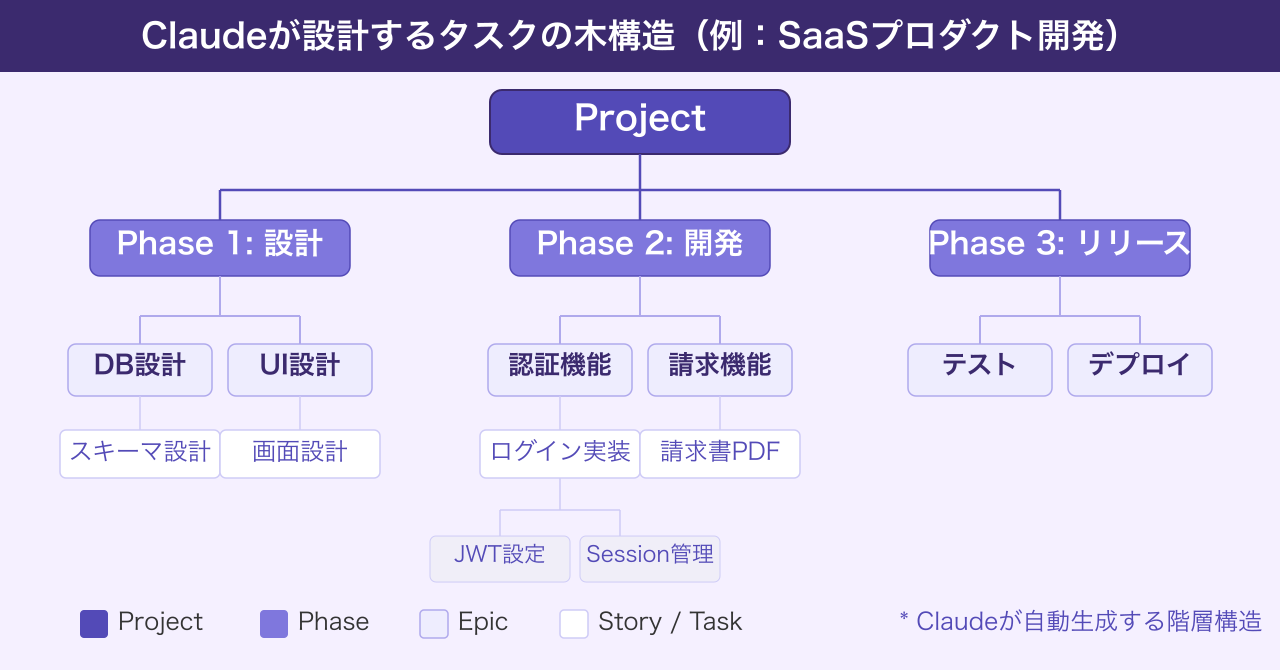
Task: Click the Epic legend color swatch
Action: tap(434, 623)
